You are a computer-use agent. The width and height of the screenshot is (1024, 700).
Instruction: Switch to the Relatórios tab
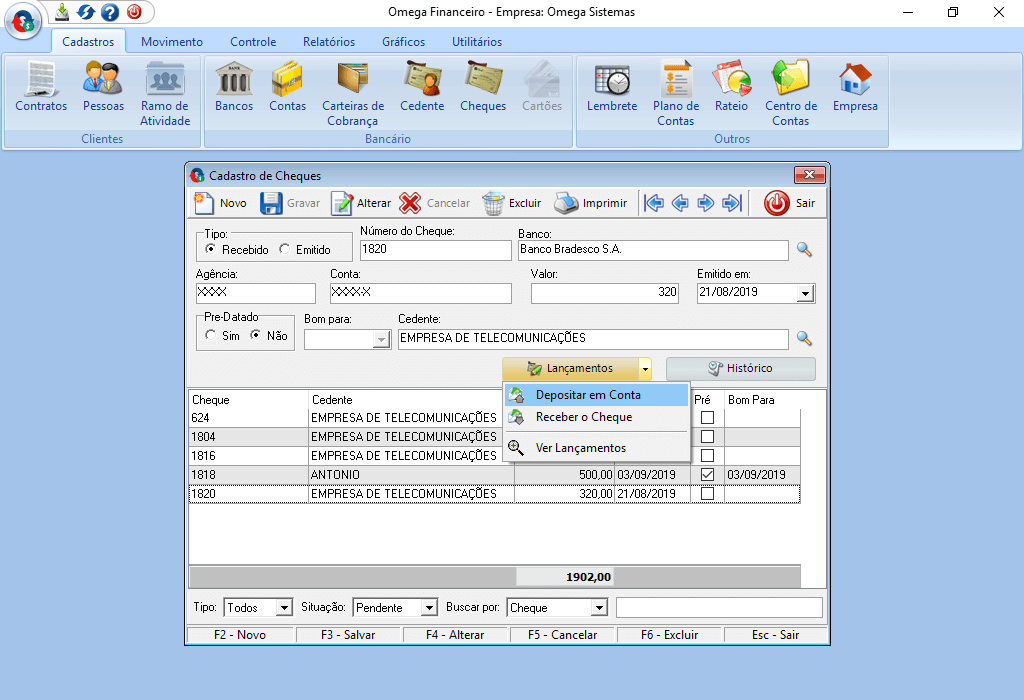pyautogui.click(x=329, y=42)
